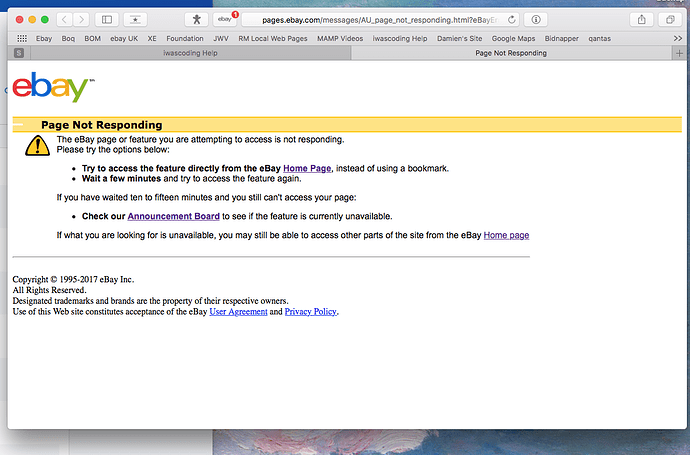Open the Top Sites star button

point(135,19)
